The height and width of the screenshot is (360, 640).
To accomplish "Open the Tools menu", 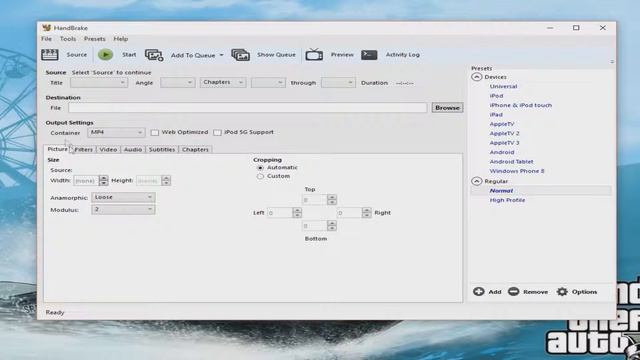I will tap(68, 39).
